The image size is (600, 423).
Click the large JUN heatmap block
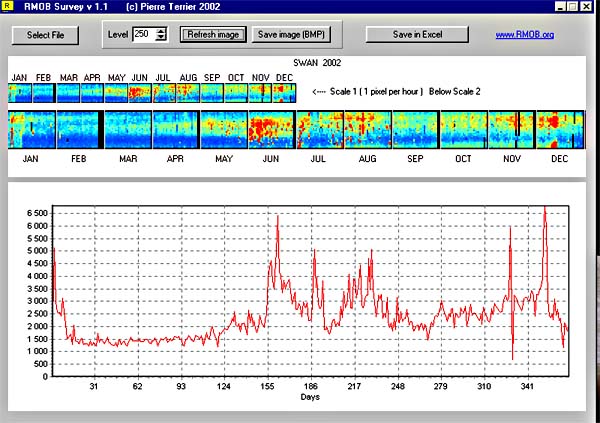(x=270, y=130)
